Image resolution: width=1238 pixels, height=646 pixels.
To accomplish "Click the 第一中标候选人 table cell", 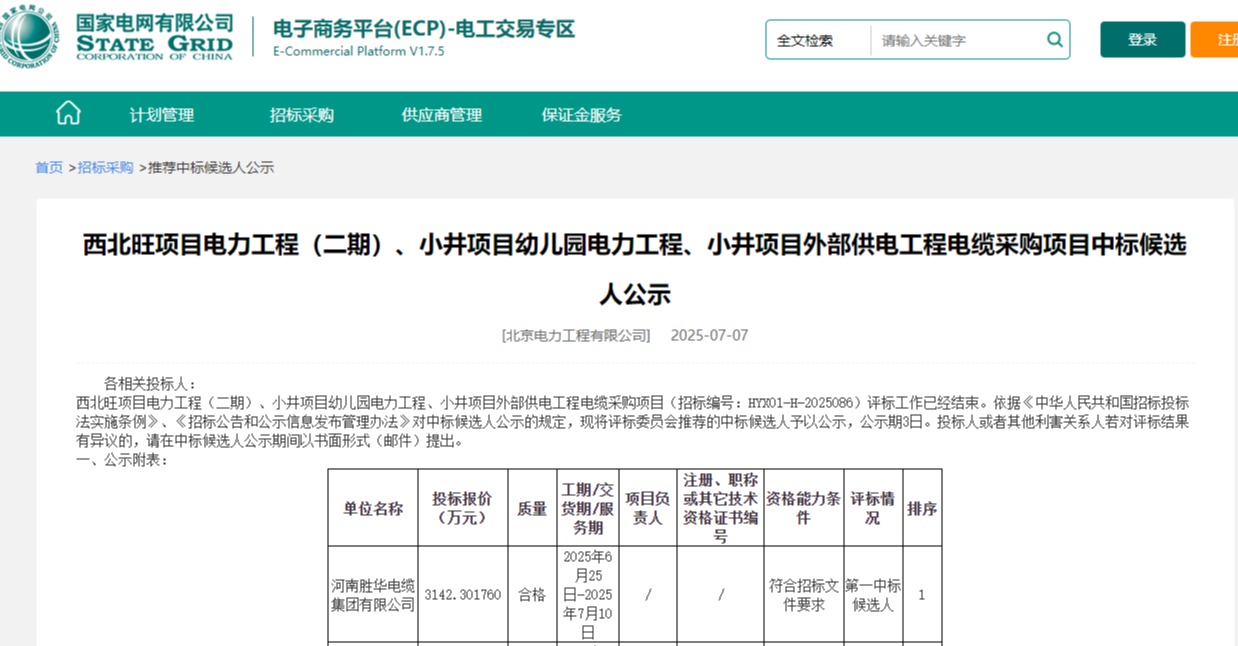I will 872,594.
